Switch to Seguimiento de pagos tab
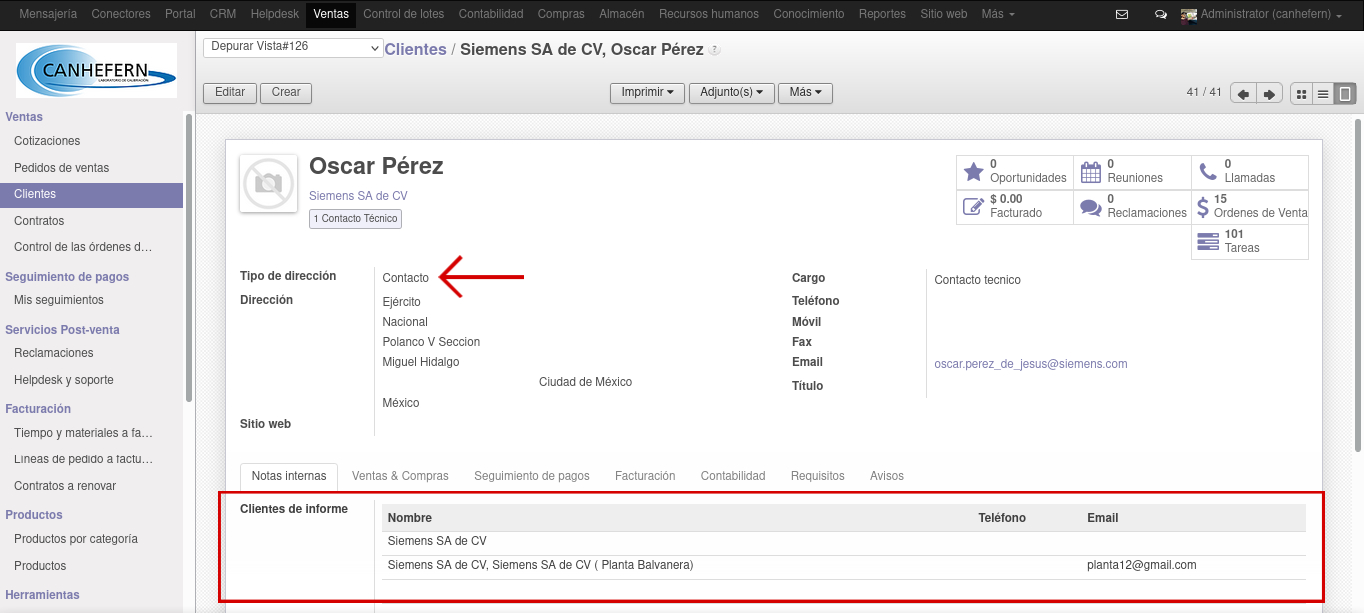 click(532, 476)
